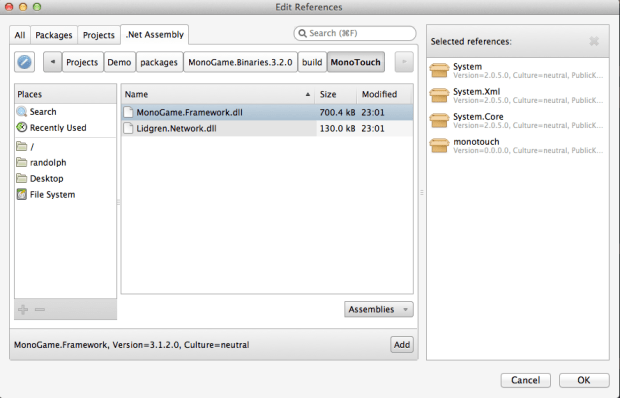
Task: Click the System reference package icon
Action: (x=439, y=71)
